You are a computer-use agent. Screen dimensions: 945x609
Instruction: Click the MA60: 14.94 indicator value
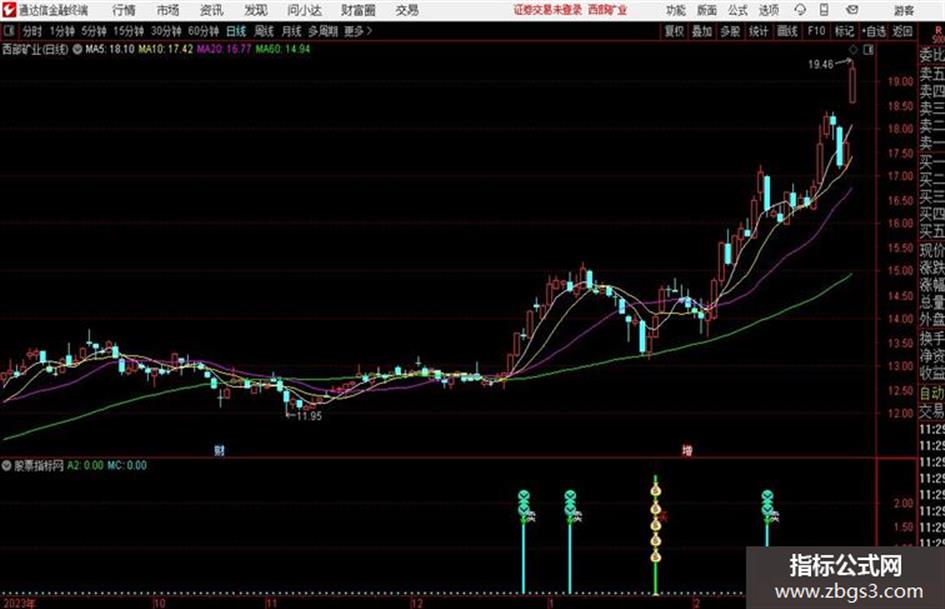point(283,49)
